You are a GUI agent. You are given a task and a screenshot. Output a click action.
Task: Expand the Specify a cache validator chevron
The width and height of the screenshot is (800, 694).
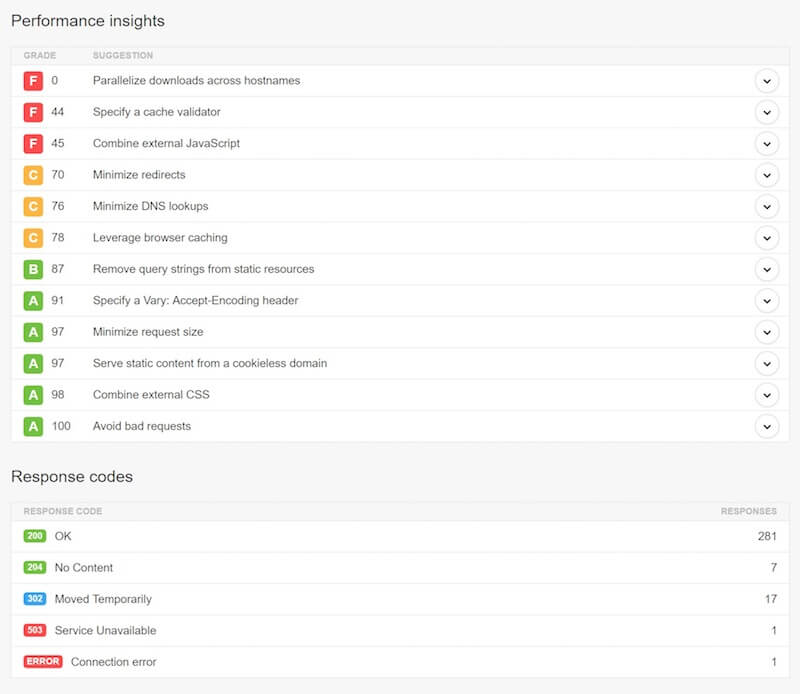tap(766, 112)
